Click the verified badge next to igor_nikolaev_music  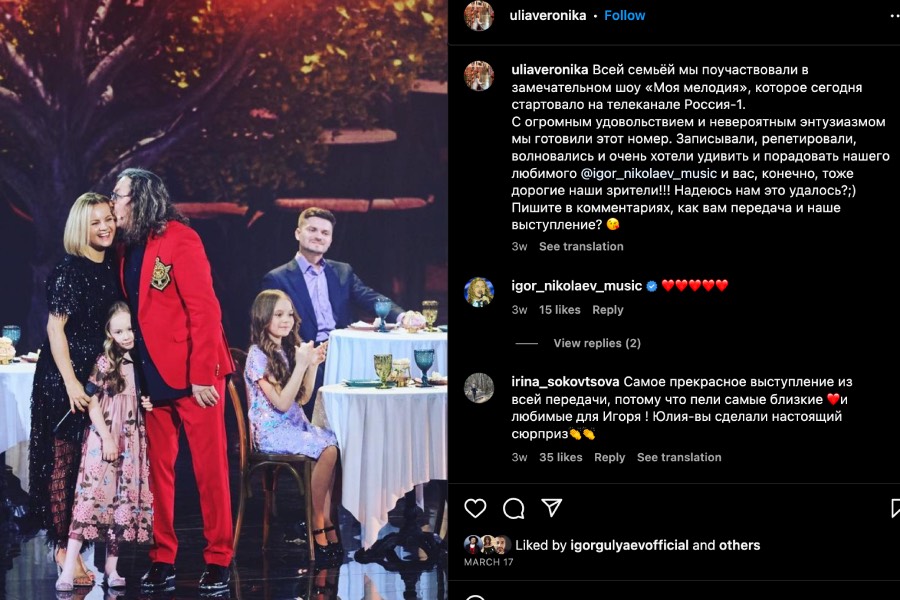click(x=651, y=286)
